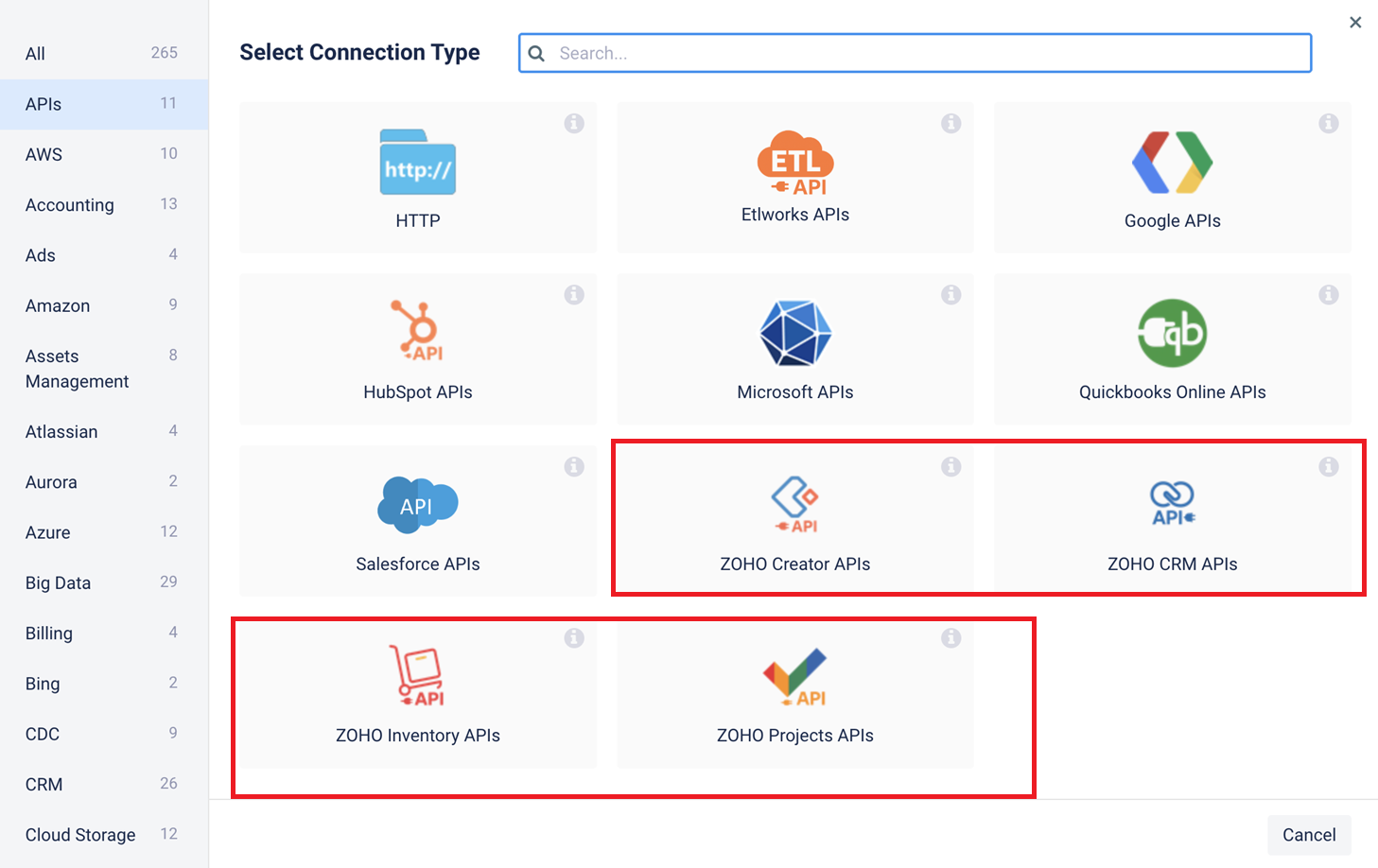This screenshot has width=1378, height=868.
Task: Switch to the Accounting category
Action: pyautogui.click(x=104, y=205)
